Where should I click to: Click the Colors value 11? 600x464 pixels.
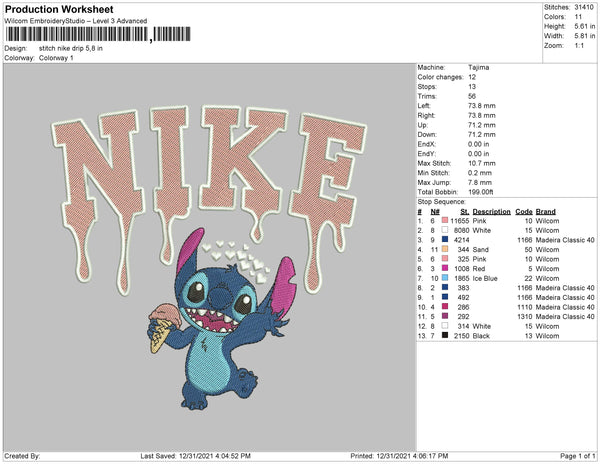[x=578, y=17]
